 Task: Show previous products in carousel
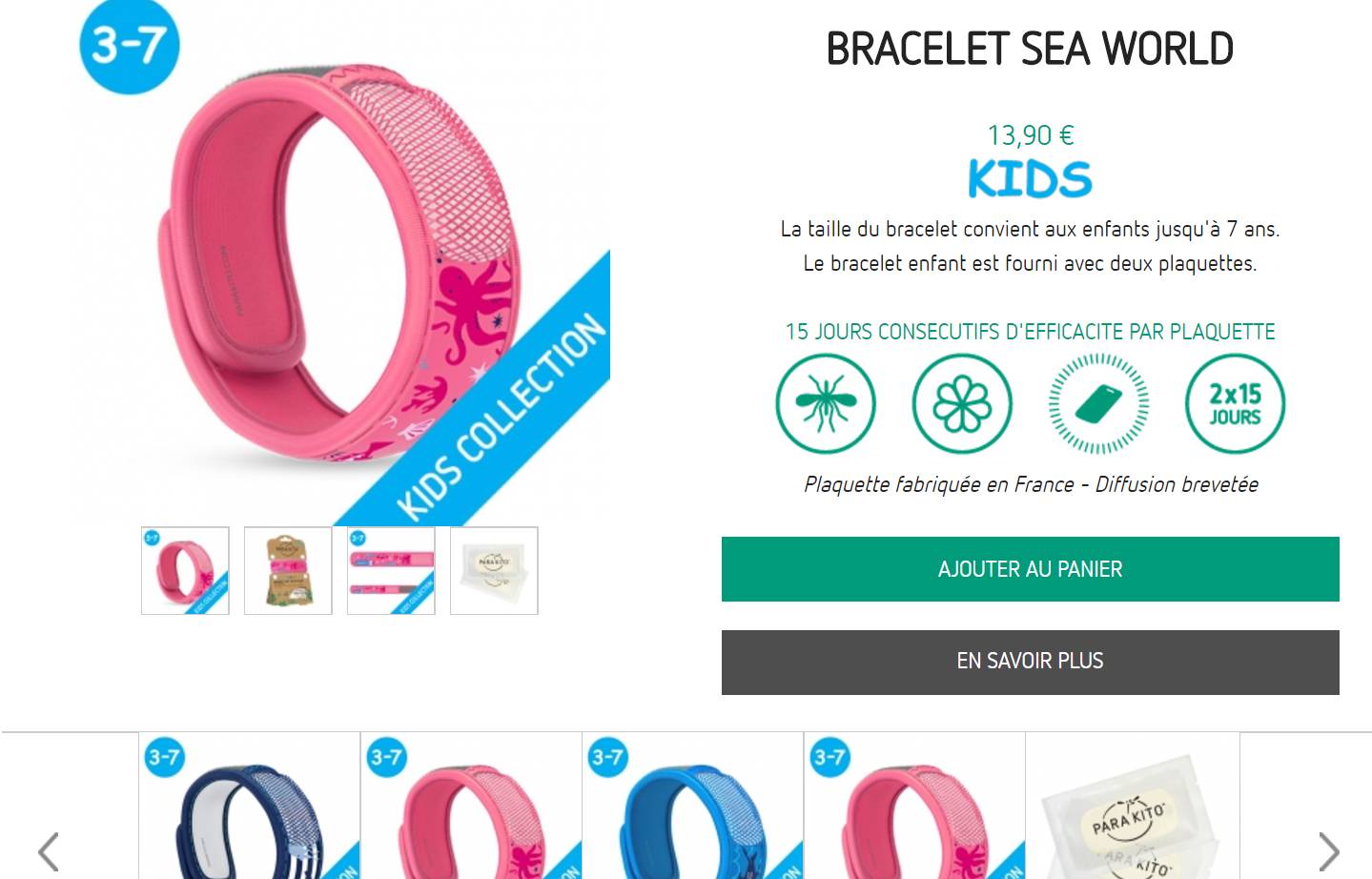click(x=49, y=851)
